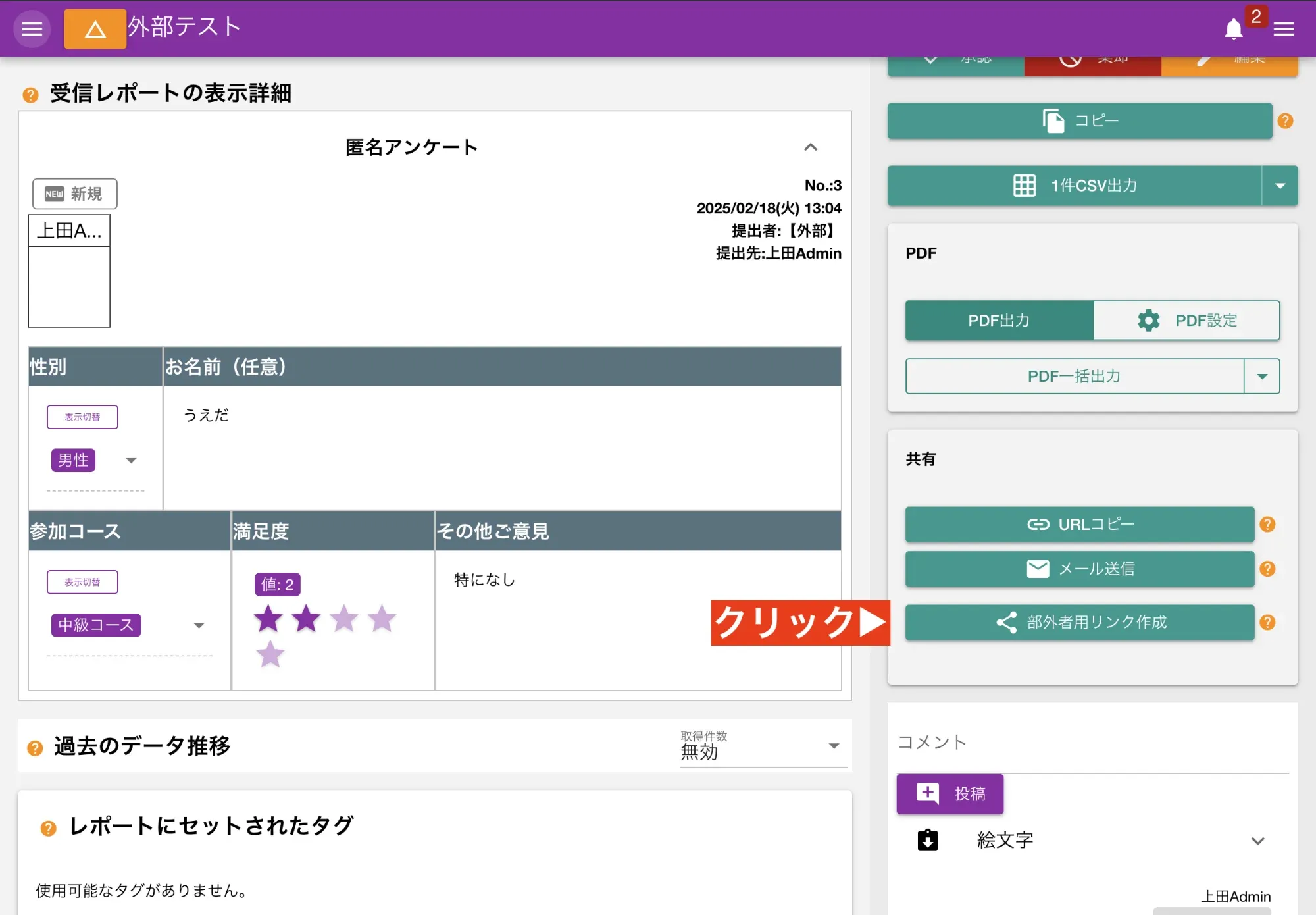Click the grid icon on 1件CSV出力

[1024, 186]
